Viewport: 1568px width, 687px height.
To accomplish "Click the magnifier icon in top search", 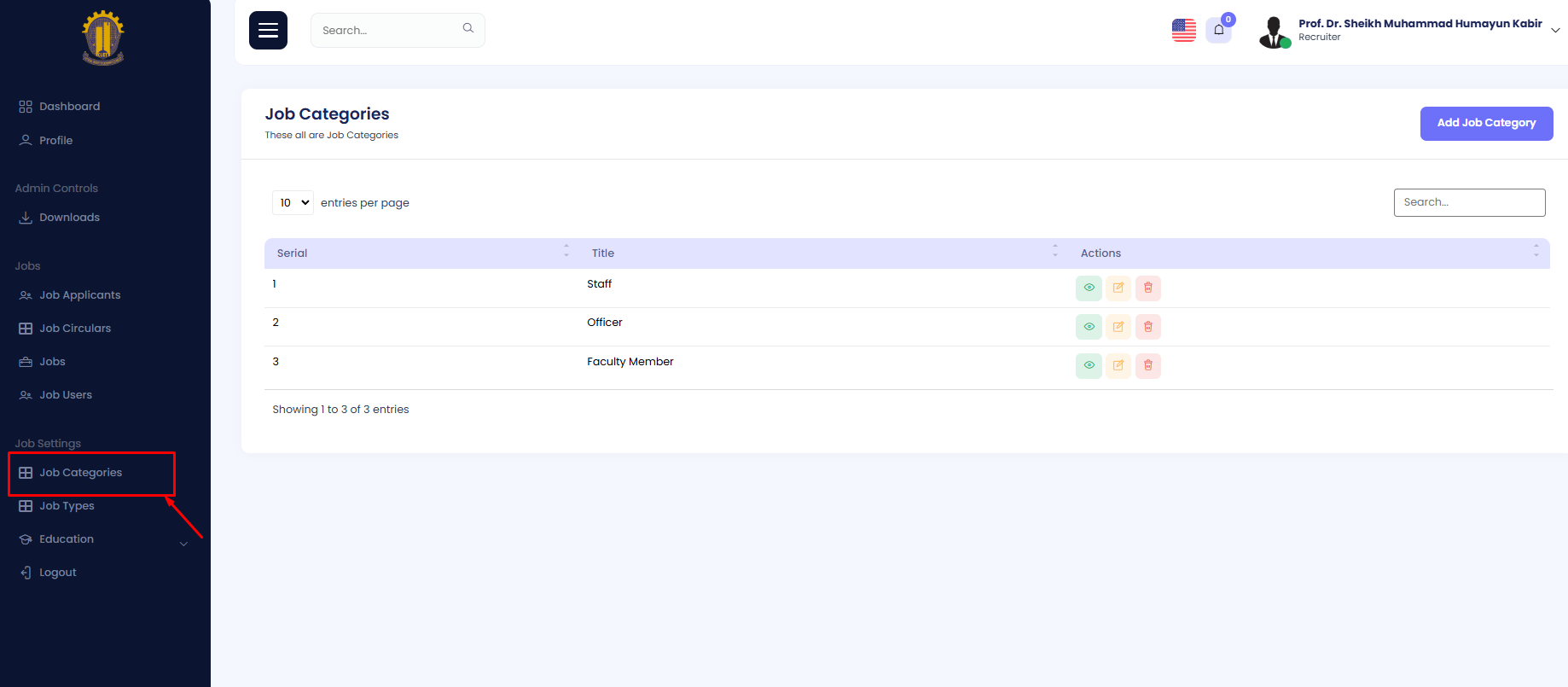I will click(467, 29).
